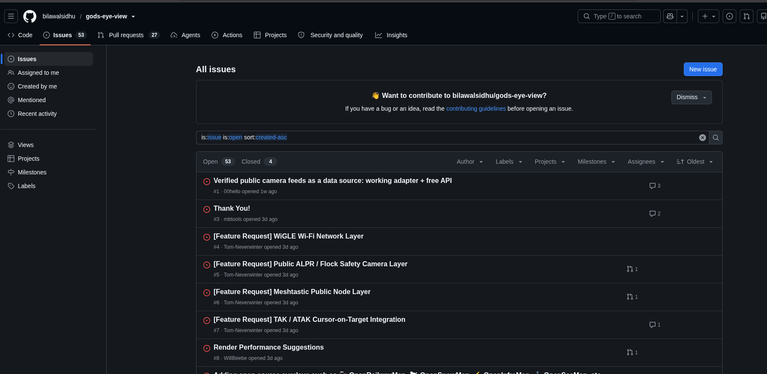View your pull requests from header icon
Screen dimensions: 767x374
[746, 16]
